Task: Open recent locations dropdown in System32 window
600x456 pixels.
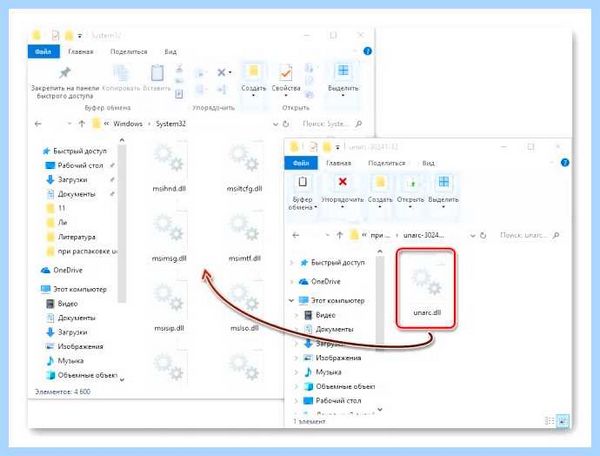Action: pyautogui.click(x=69, y=124)
